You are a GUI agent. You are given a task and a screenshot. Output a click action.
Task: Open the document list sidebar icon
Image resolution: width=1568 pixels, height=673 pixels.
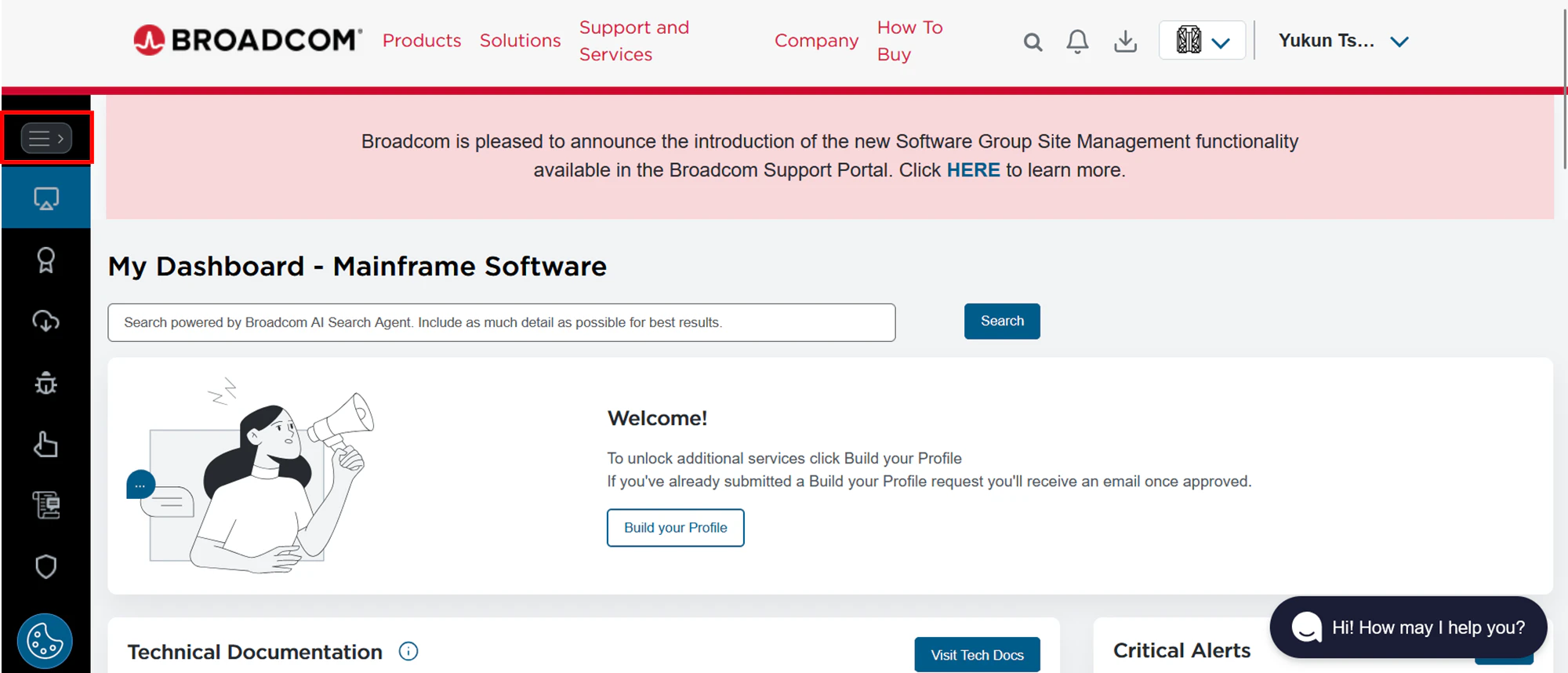(46, 505)
